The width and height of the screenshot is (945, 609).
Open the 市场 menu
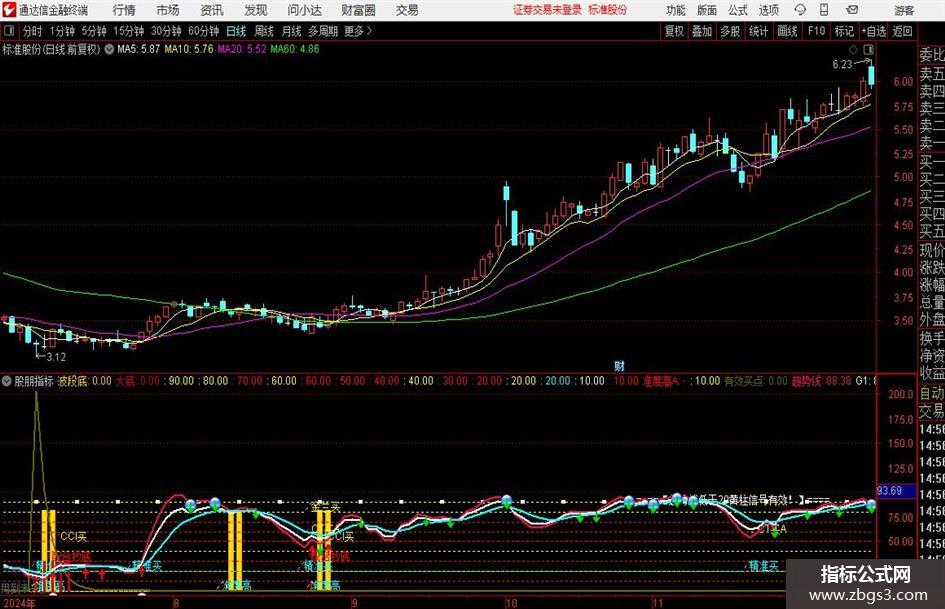click(168, 10)
